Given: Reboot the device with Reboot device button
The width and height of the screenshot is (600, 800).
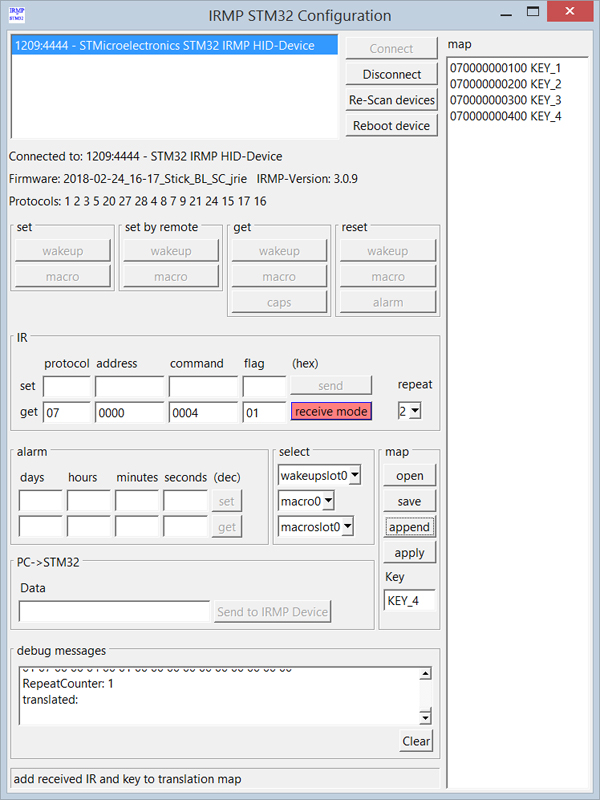Looking at the screenshot, I should 391,126.
